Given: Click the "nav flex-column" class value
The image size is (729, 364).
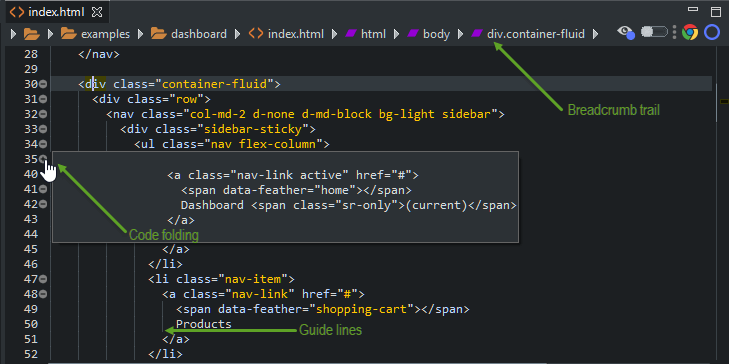Looking at the screenshot, I should pos(263,144).
